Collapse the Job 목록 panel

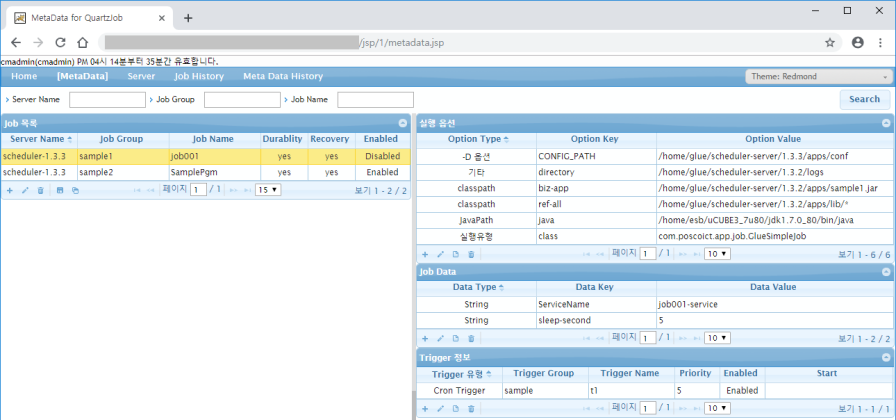(403, 123)
